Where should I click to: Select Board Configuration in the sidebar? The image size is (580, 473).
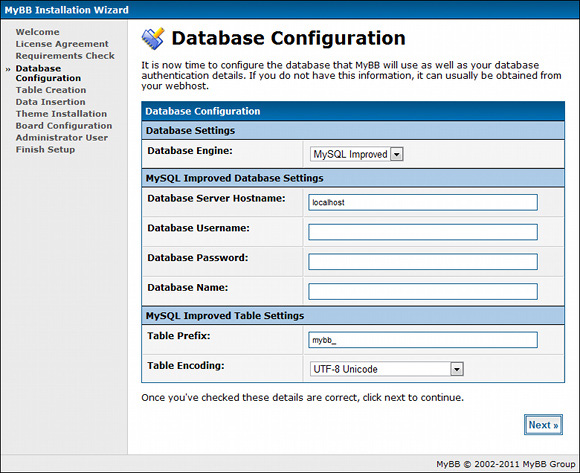click(64, 126)
